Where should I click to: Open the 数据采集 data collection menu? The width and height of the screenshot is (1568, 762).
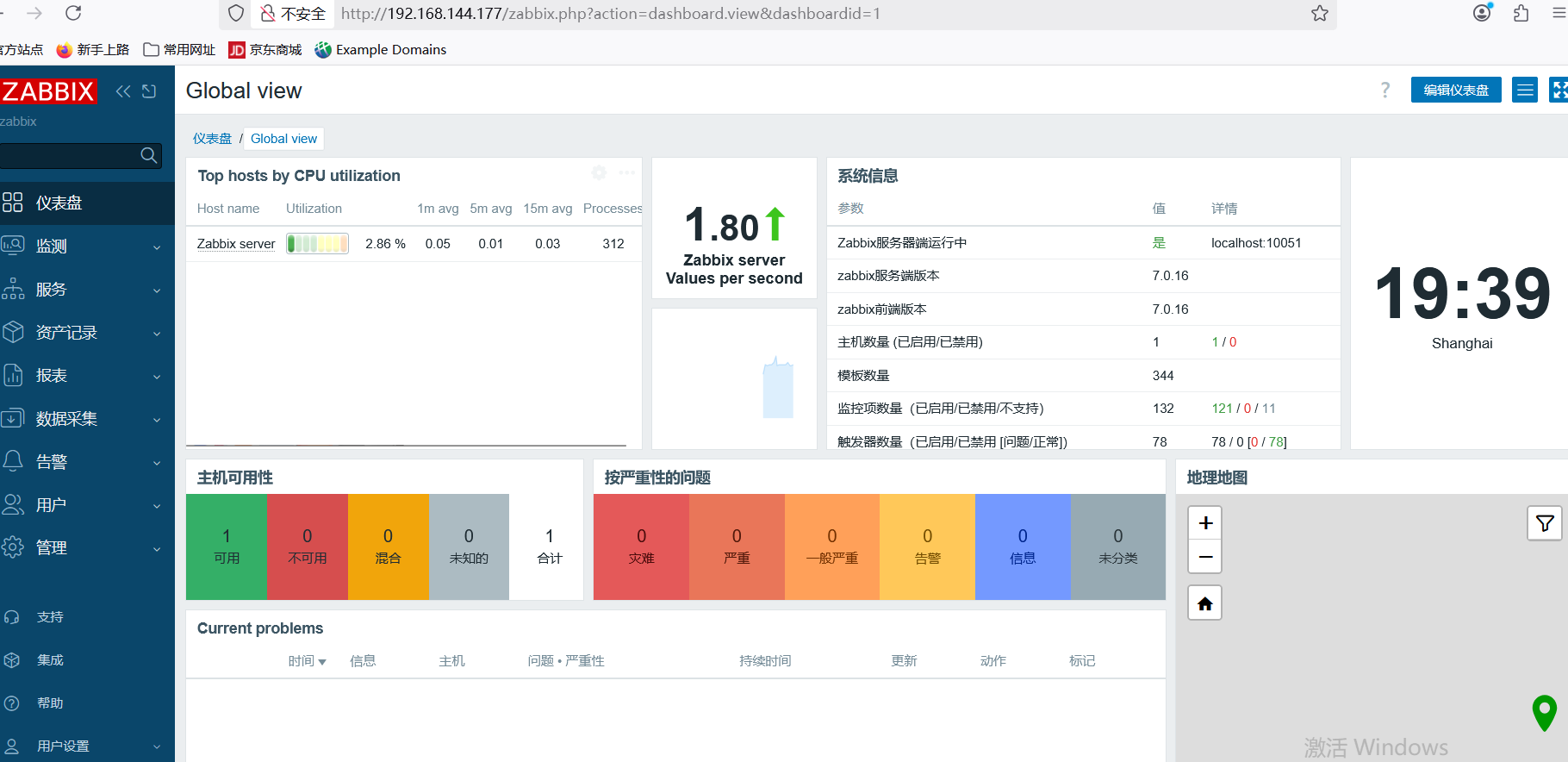point(86,418)
